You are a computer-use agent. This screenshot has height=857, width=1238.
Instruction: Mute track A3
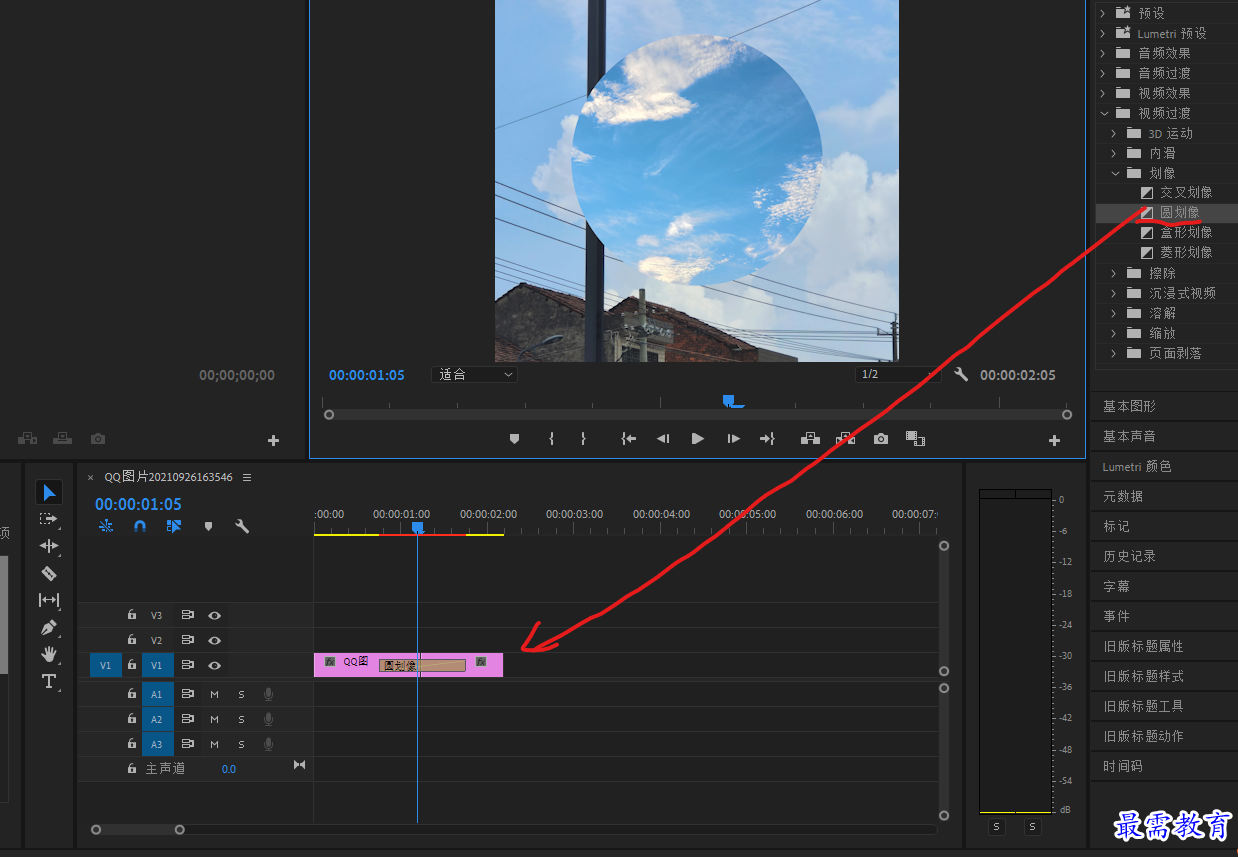214,745
